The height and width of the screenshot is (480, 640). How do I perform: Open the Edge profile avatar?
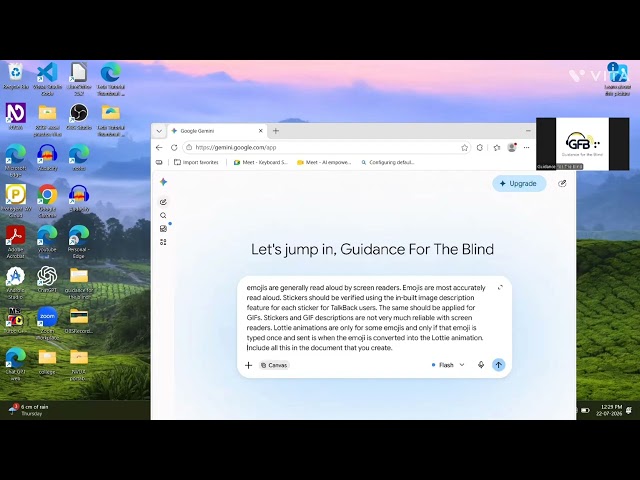(511, 148)
